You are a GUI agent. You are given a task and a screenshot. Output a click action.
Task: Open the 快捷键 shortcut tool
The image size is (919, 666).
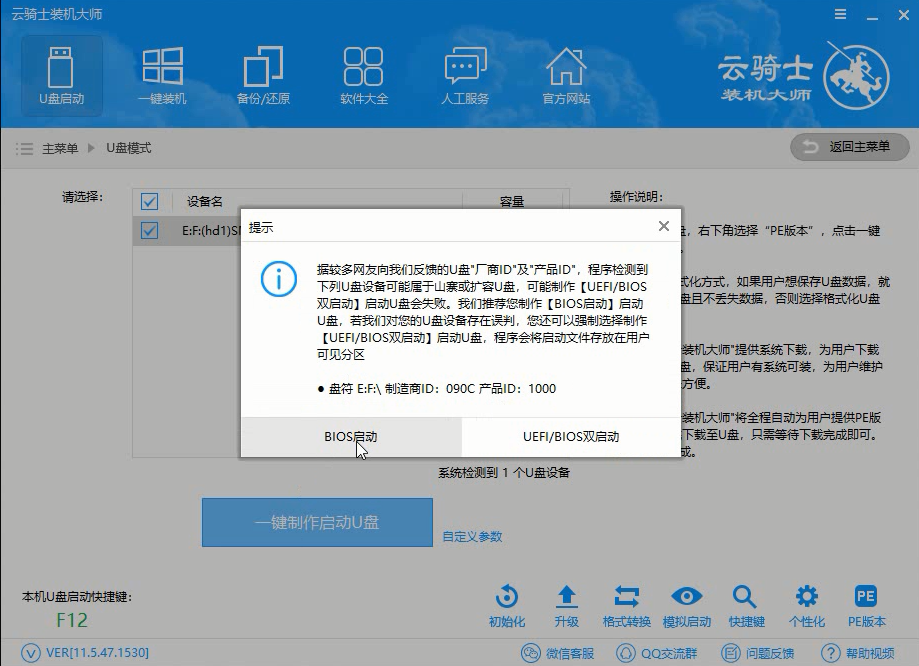tap(746, 597)
